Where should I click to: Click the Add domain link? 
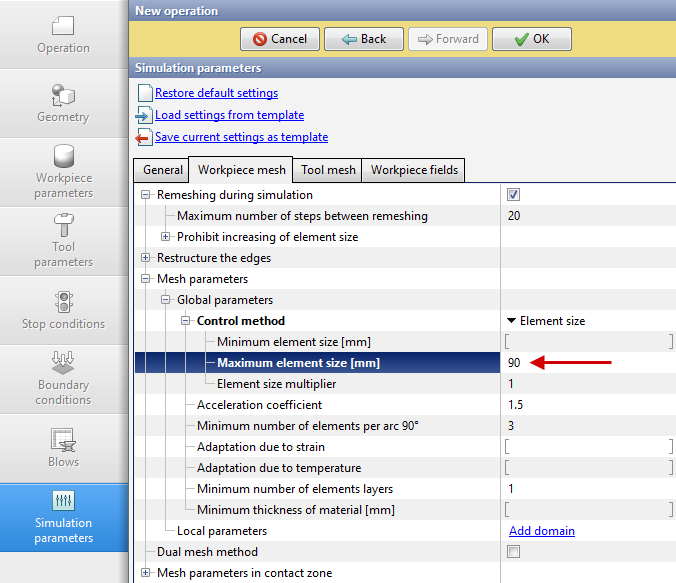[x=541, y=531]
